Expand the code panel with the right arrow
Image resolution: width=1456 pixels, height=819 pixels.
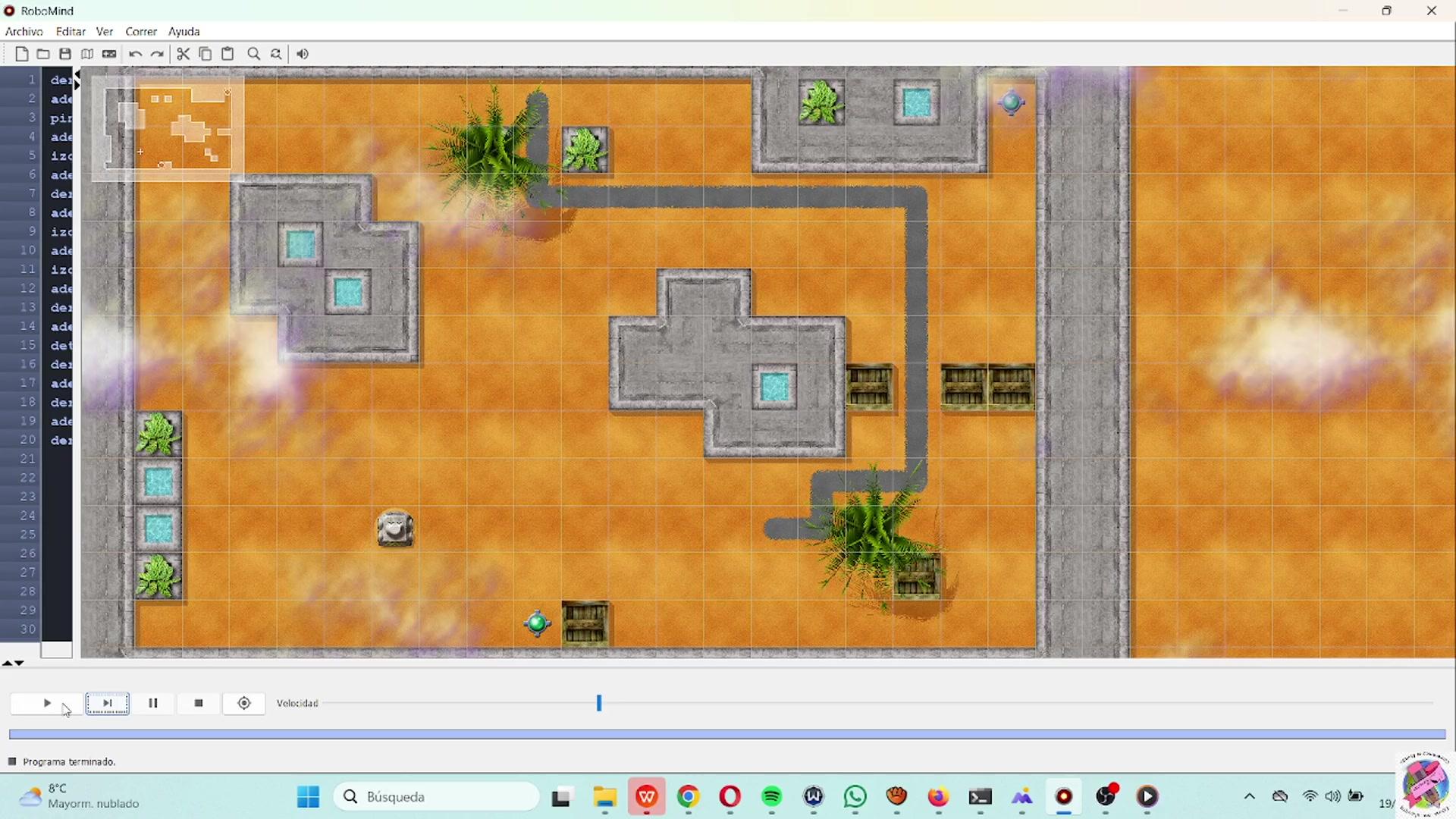[x=77, y=85]
